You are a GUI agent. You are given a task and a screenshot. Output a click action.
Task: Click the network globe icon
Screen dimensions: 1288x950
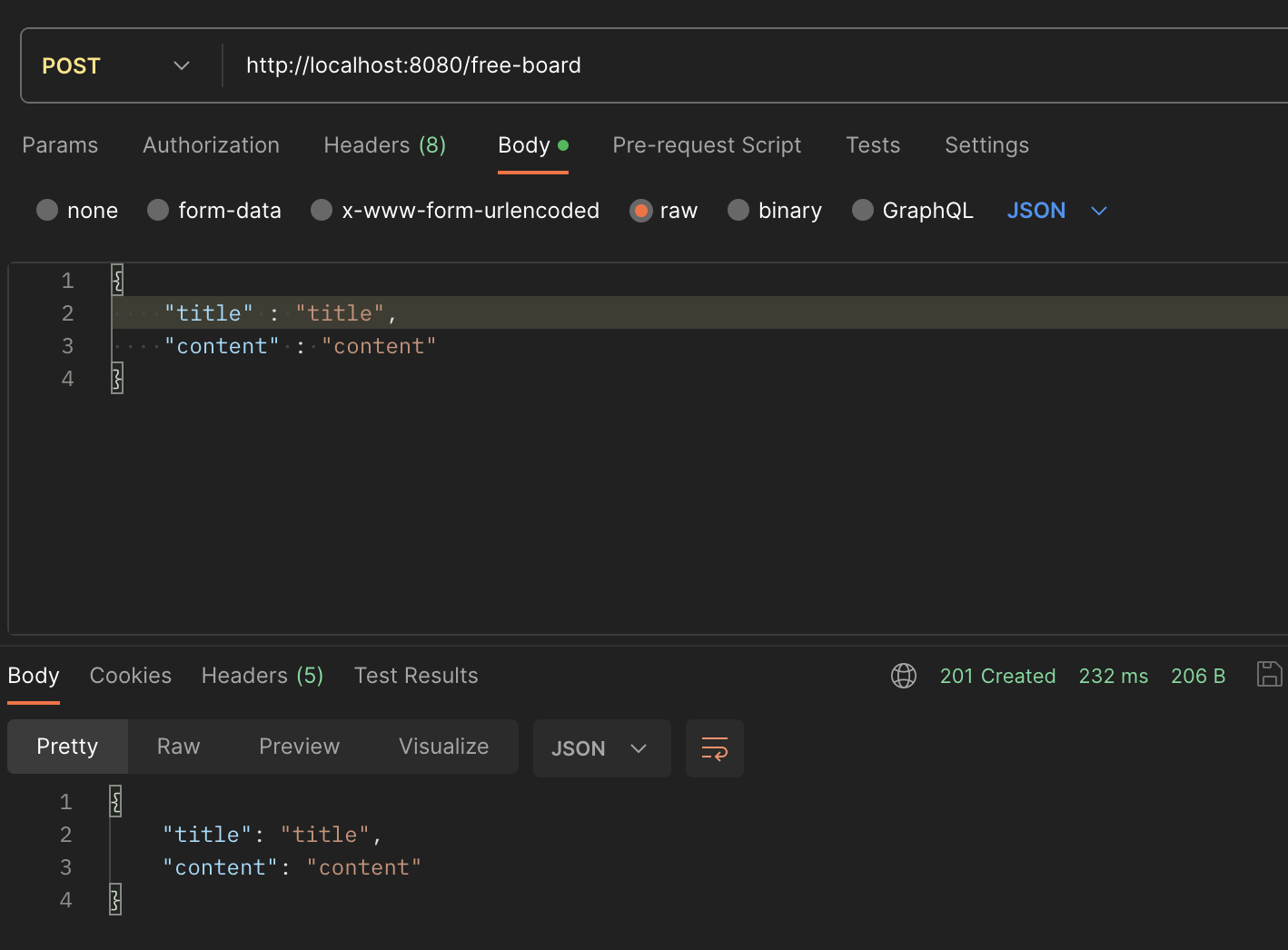point(904,676)
